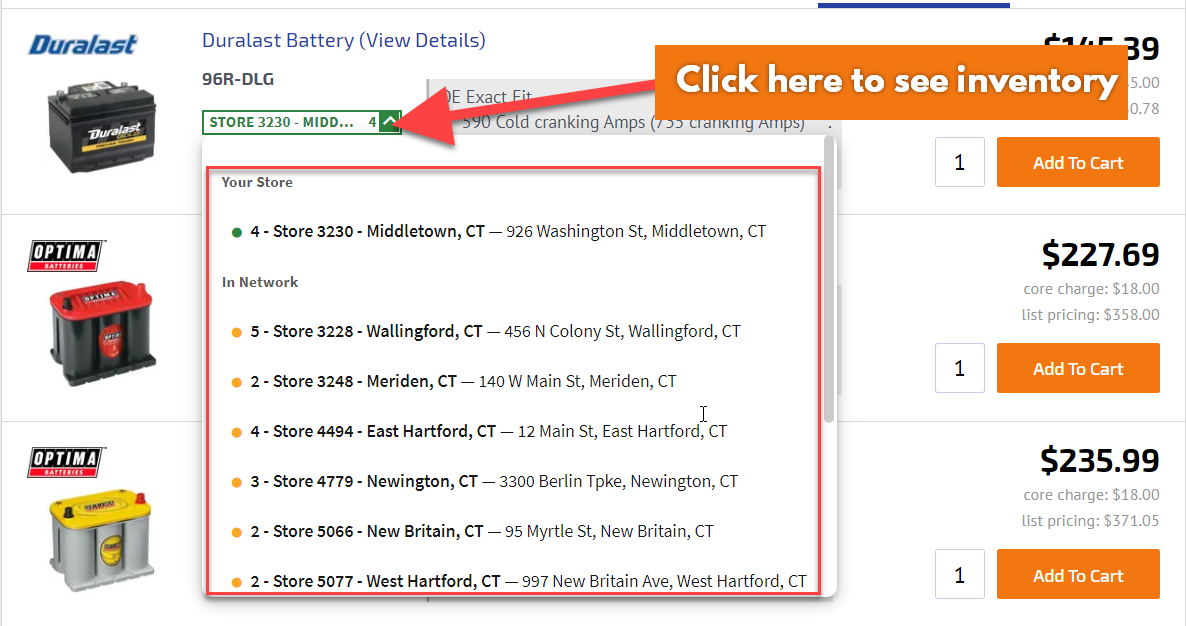Click the $235.99 price
This screenshot has height=626, width=1186.
coord(1100,460)
